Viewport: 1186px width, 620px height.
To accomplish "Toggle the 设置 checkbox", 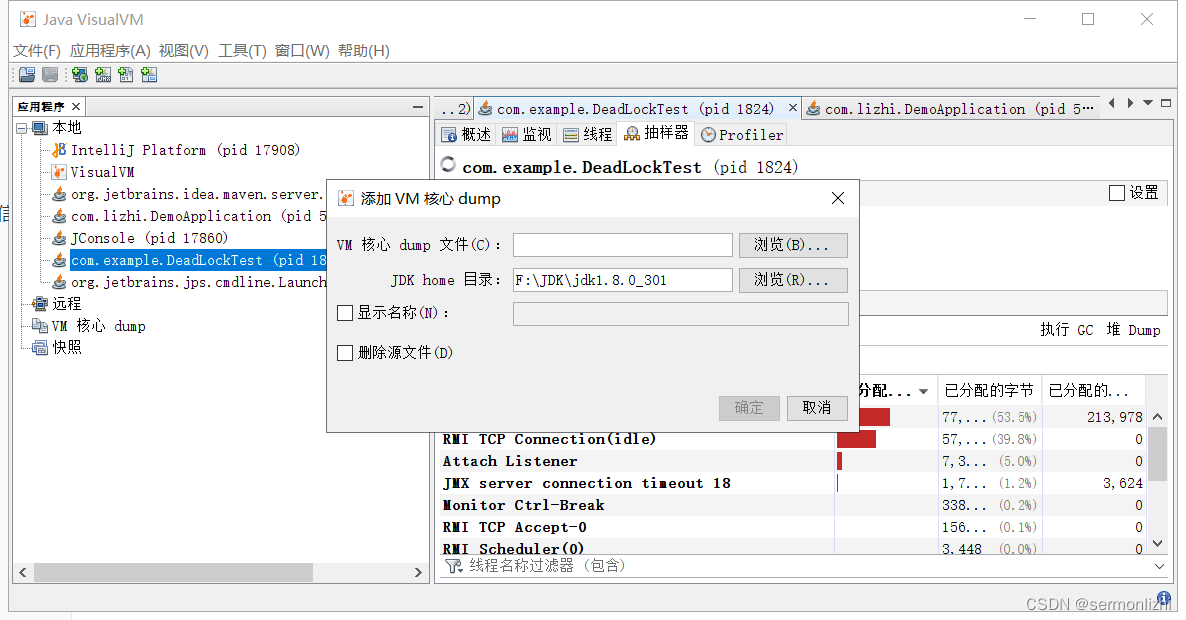I will tap(1116, 193).
